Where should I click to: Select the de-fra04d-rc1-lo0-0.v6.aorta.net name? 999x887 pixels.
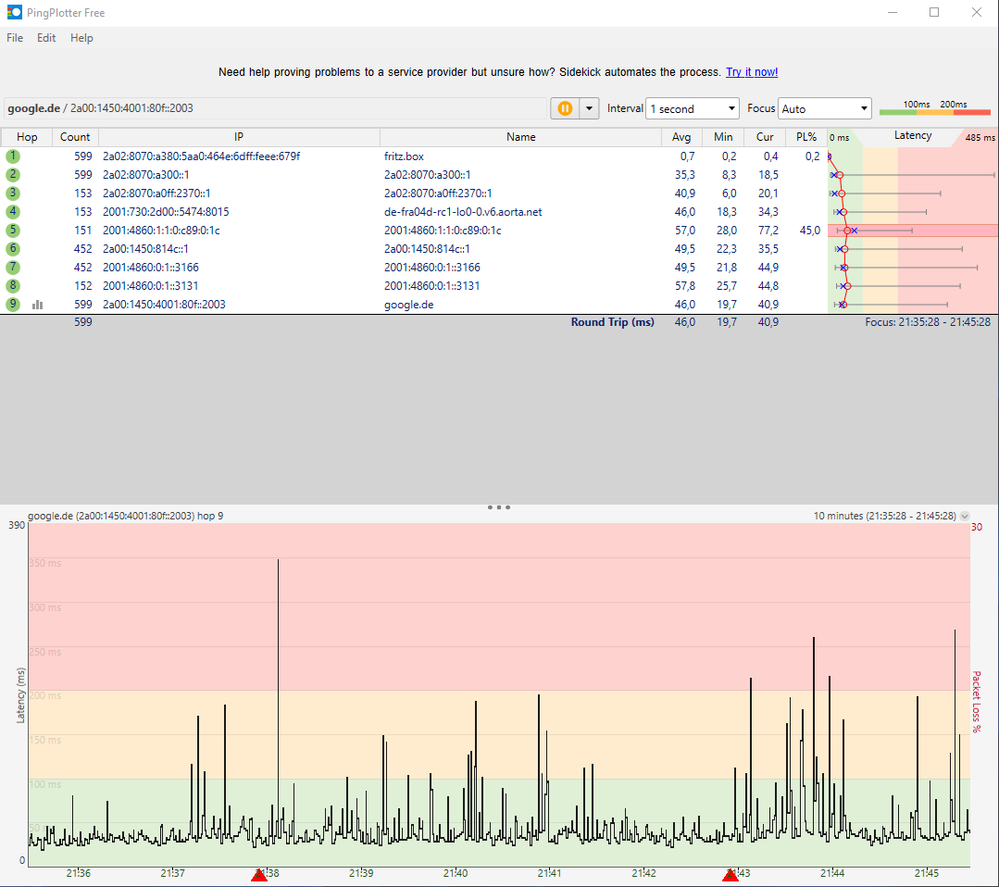(x=463, y=212)
